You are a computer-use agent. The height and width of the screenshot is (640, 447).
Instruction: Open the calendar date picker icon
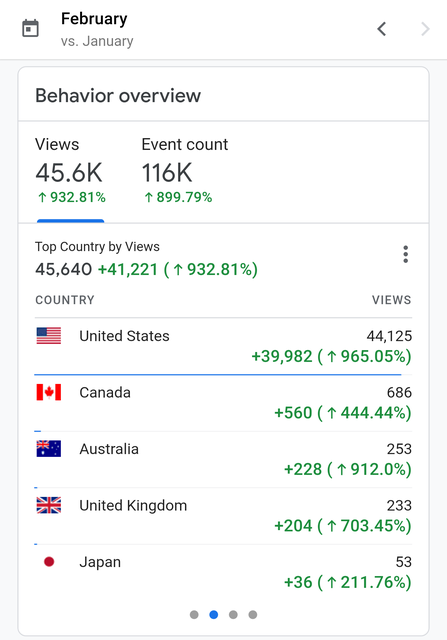pos(30,29)
